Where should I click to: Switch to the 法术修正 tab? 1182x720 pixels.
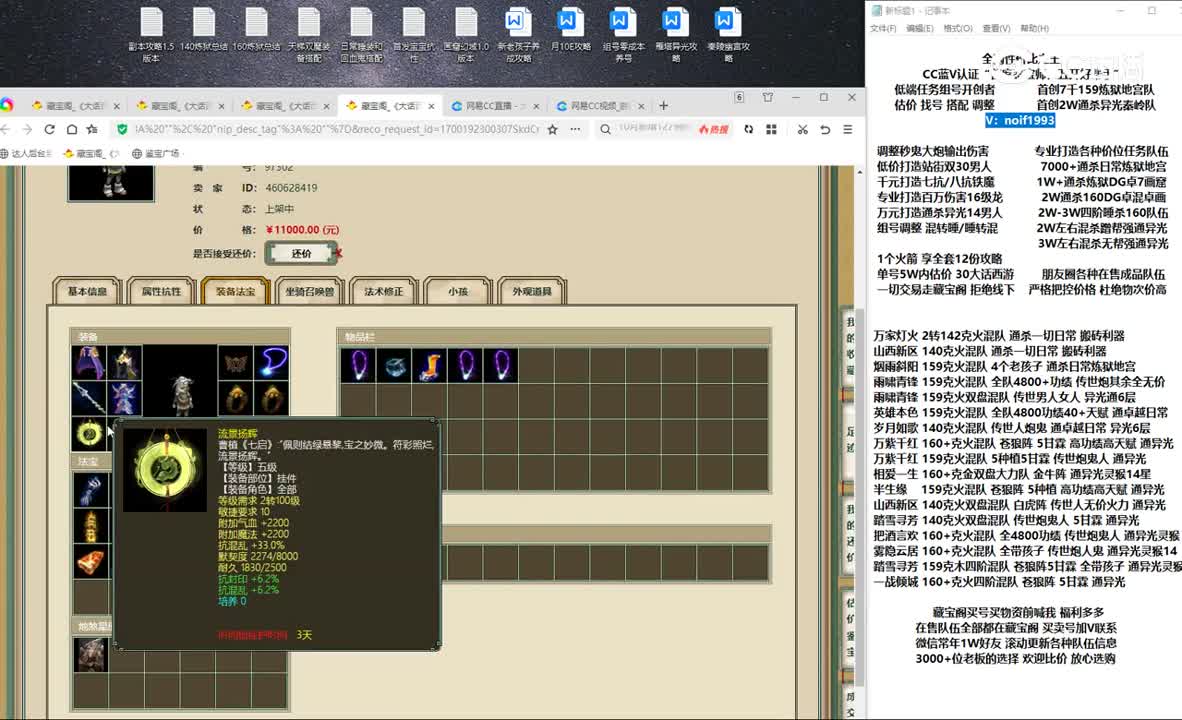point(384,291)
